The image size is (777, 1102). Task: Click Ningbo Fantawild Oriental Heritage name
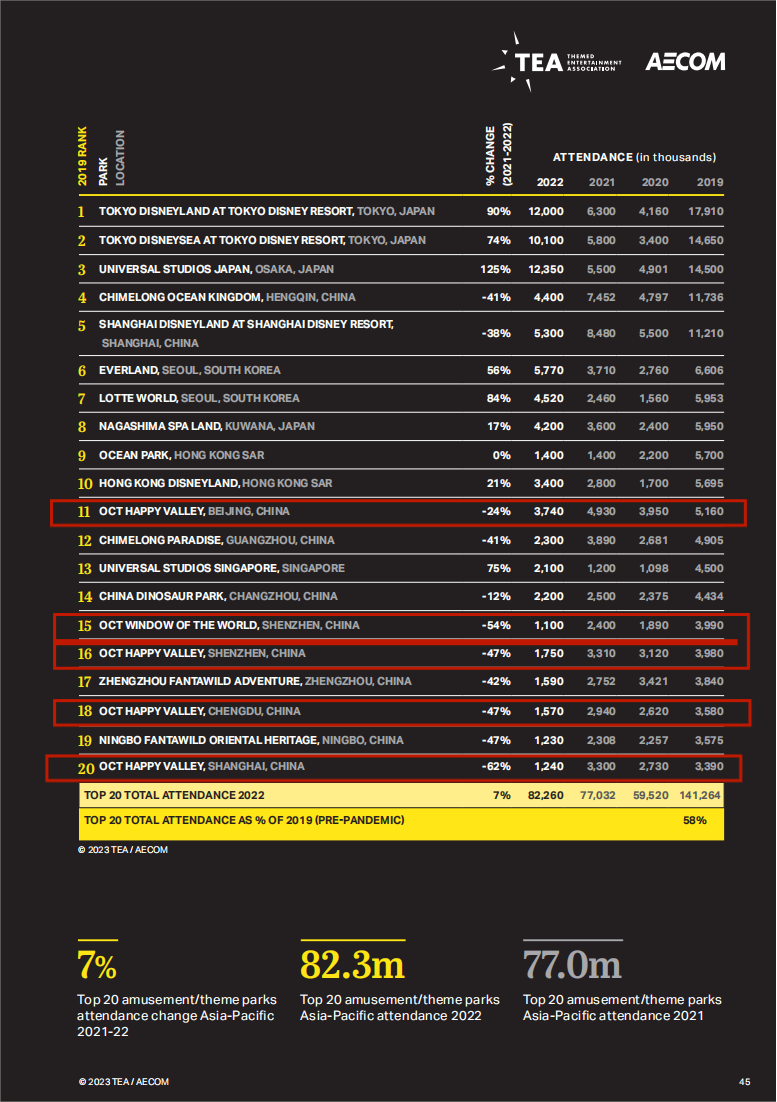tap(251, 740)
